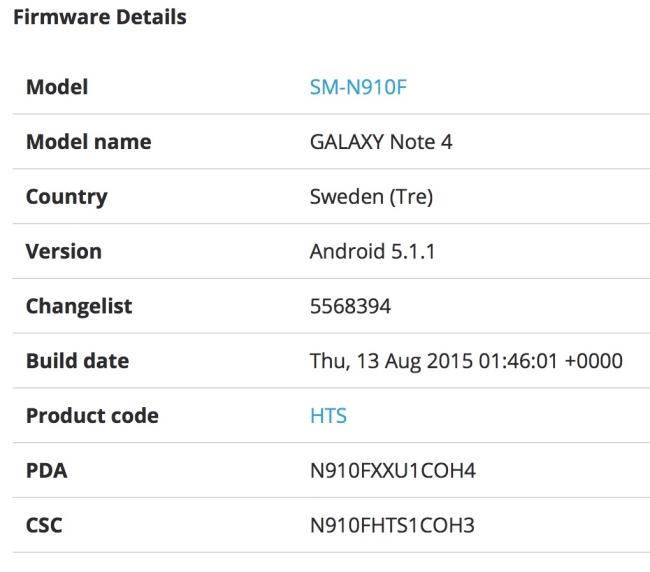Select the Model name label
650x572 pixels.
pos(88,142)
